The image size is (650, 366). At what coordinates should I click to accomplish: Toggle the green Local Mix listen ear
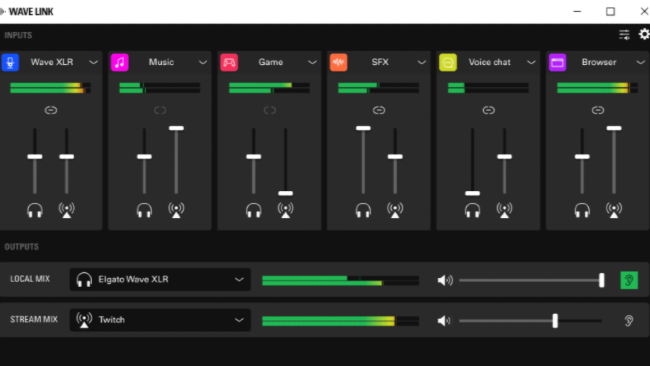click(x=629, y=280)
